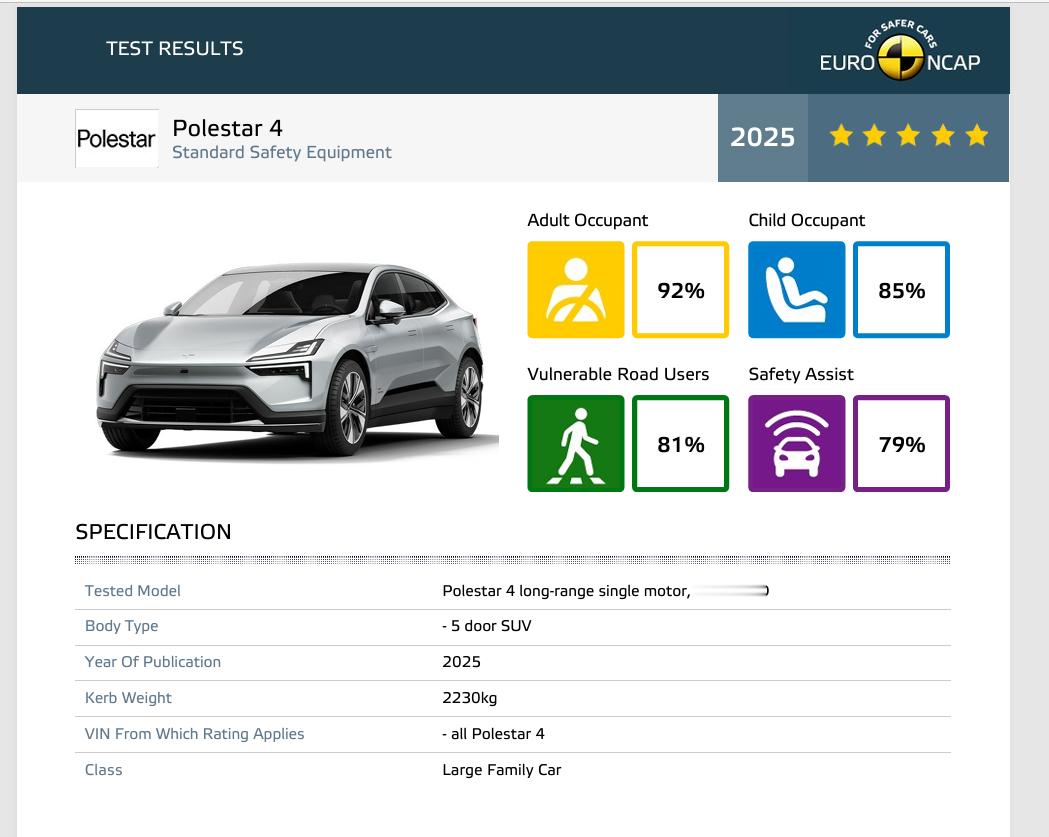Viewport: 1049px width, 837px height.
Task: Click the Child Occupant label
Action: click(x=806, y=220)
